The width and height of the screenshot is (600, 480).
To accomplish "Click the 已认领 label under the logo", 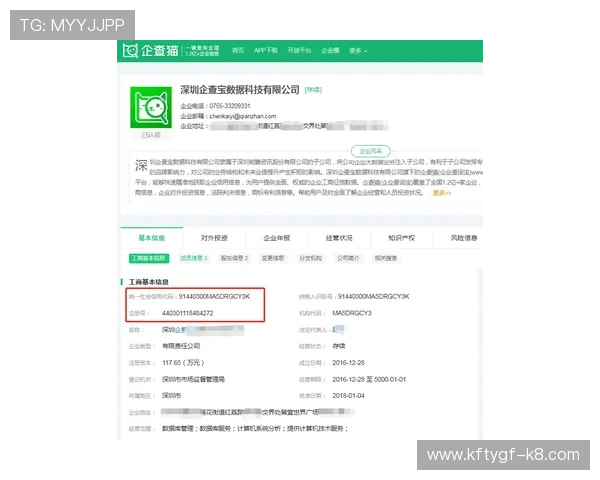I will click(x=151, y=135).
